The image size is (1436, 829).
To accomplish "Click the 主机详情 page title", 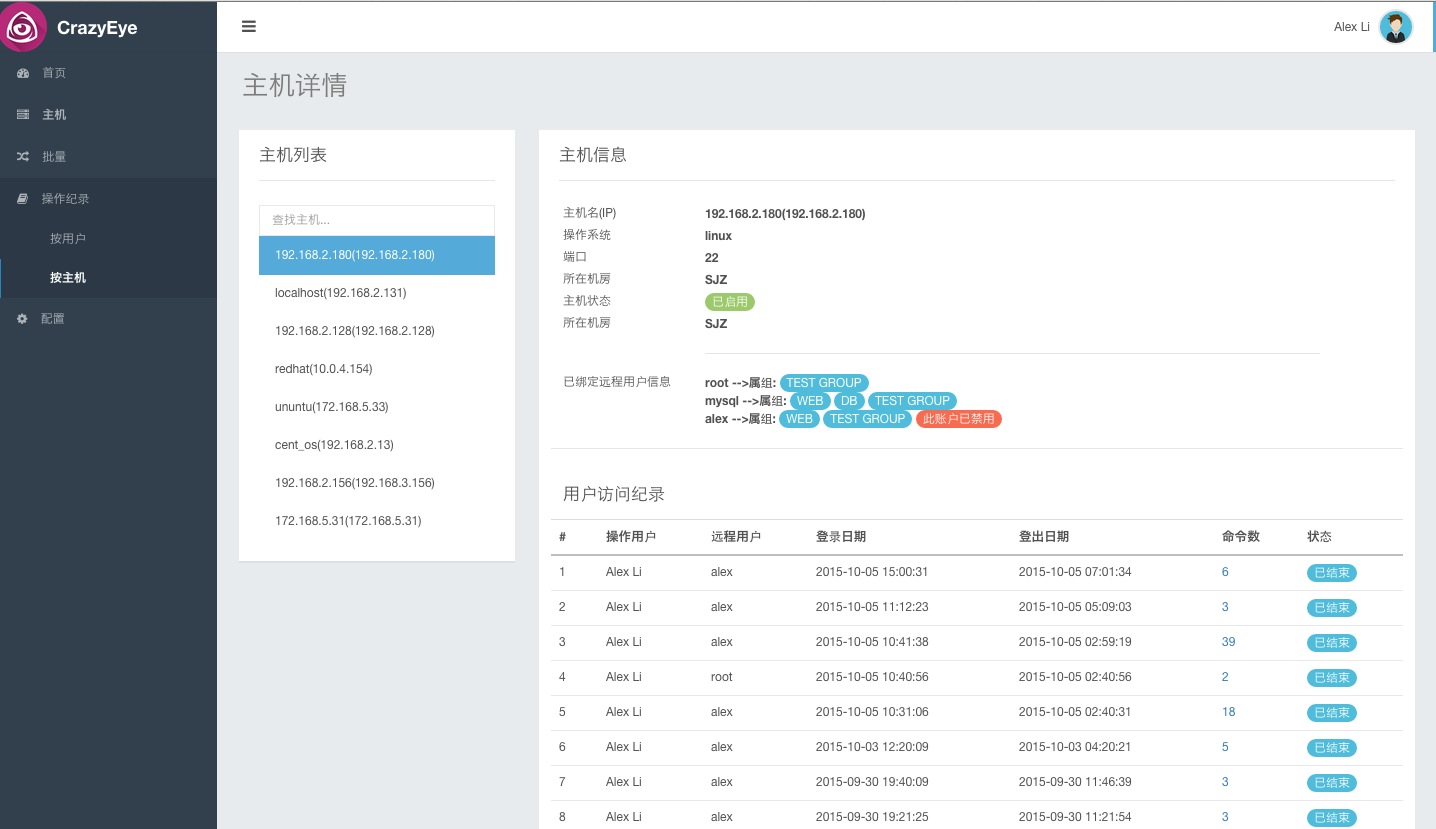I will 295,85.
